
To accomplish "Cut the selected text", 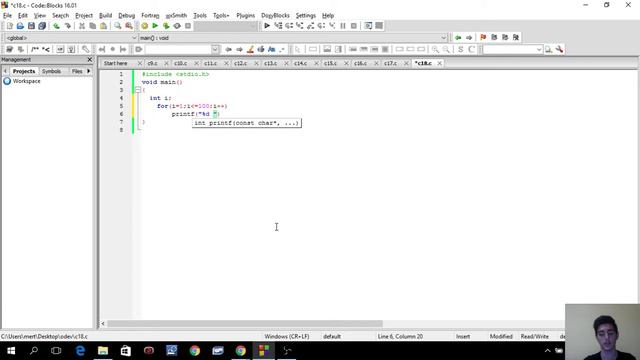I will (82, 26).
